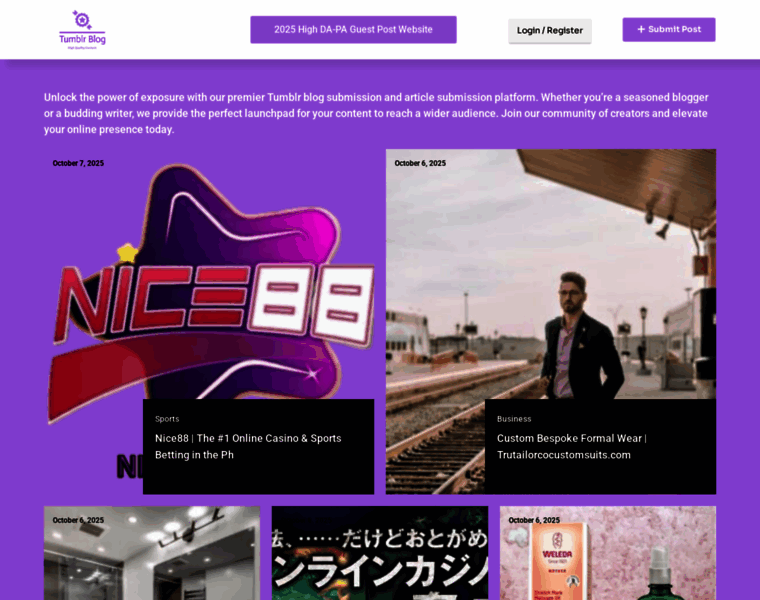This screenshot has height=600, width=760.
Task: Submit a new post with Submit Post button
Action: click(x=669, y=30)
